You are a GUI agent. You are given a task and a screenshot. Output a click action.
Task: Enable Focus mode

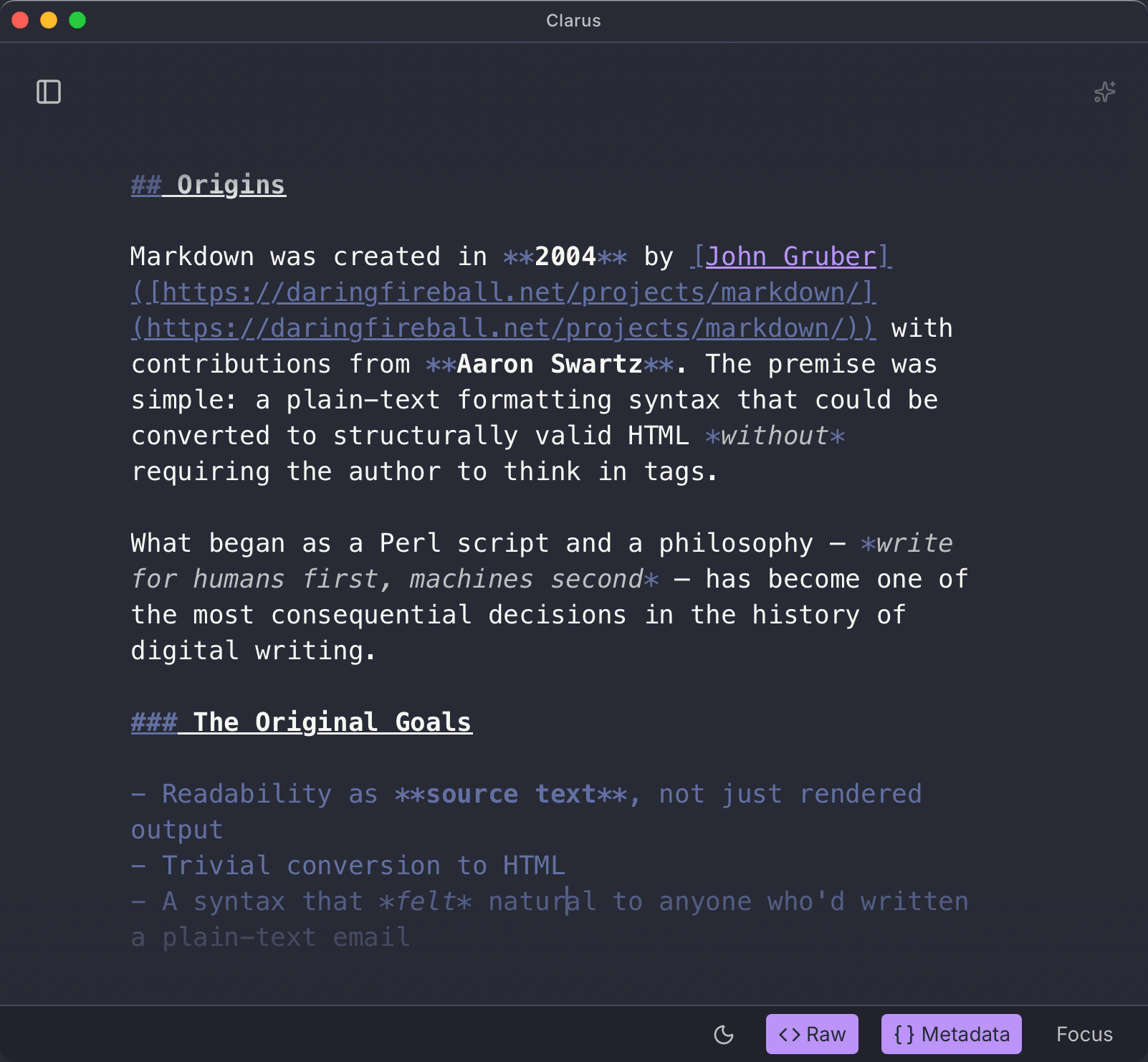1084,1034
